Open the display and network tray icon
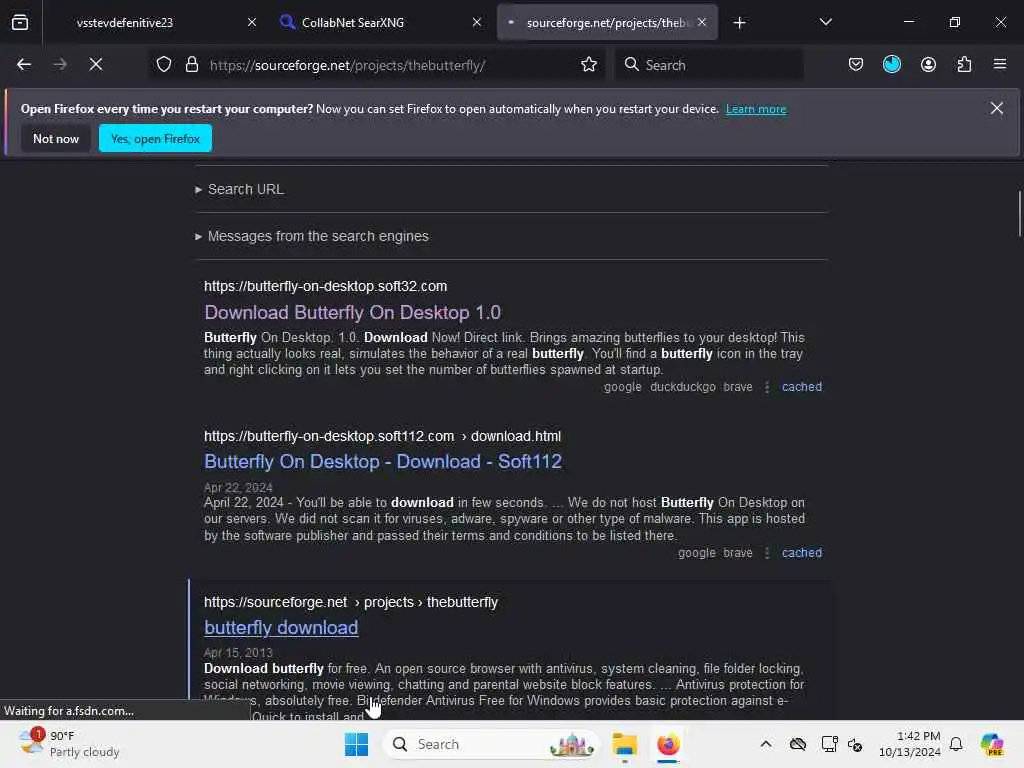The image size is (1024, 768). [x=829, y=744]
